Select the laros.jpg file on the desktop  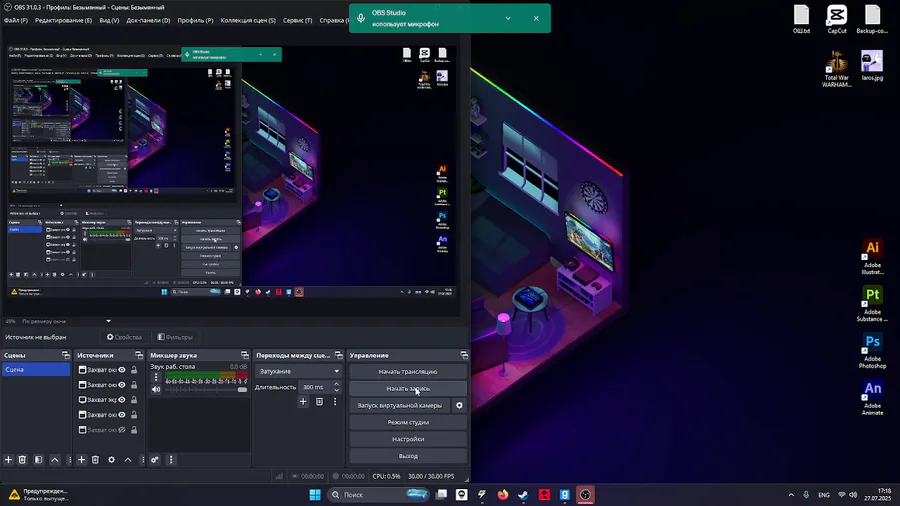872,65
